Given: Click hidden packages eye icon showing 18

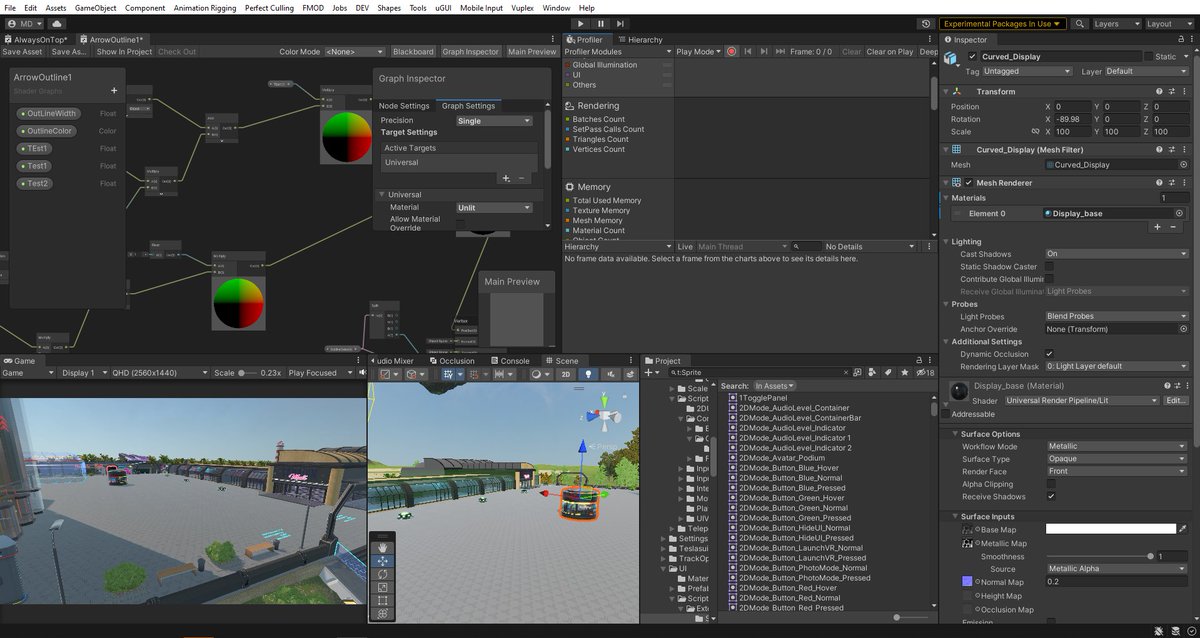Looking at the screenshot, I should click(925, 373).
